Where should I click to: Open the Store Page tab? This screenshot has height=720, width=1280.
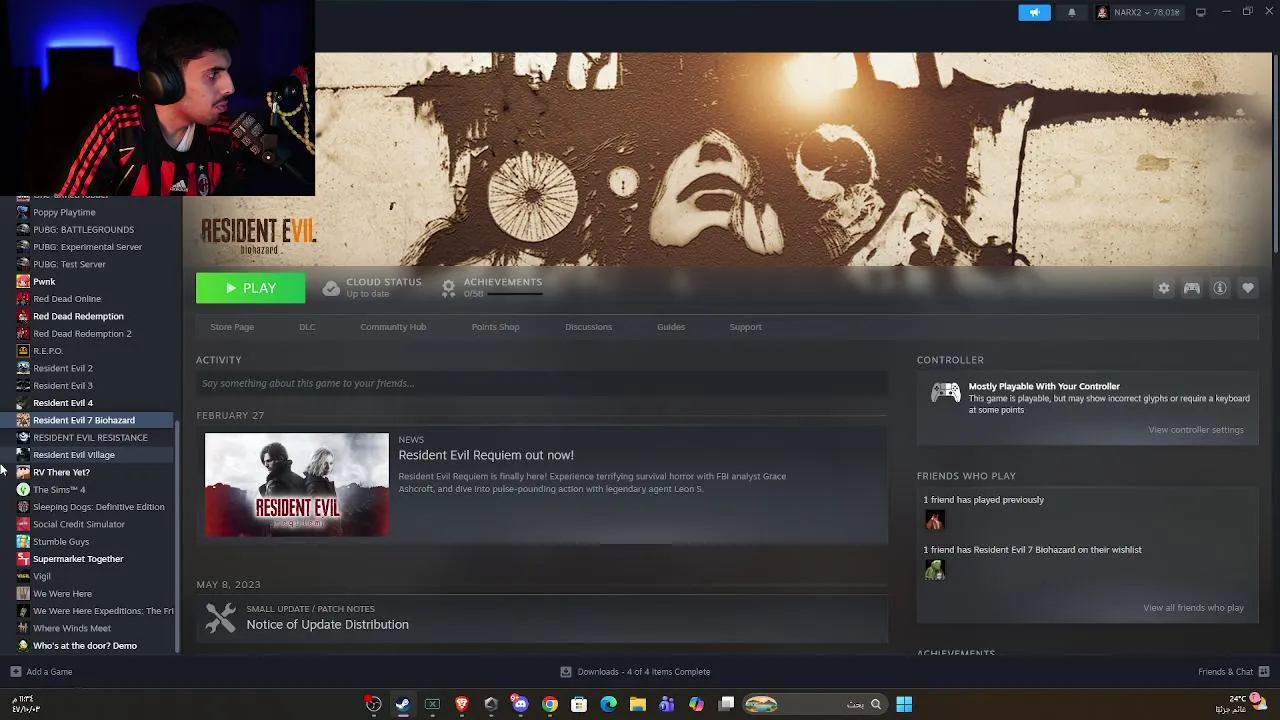(232, 327)
